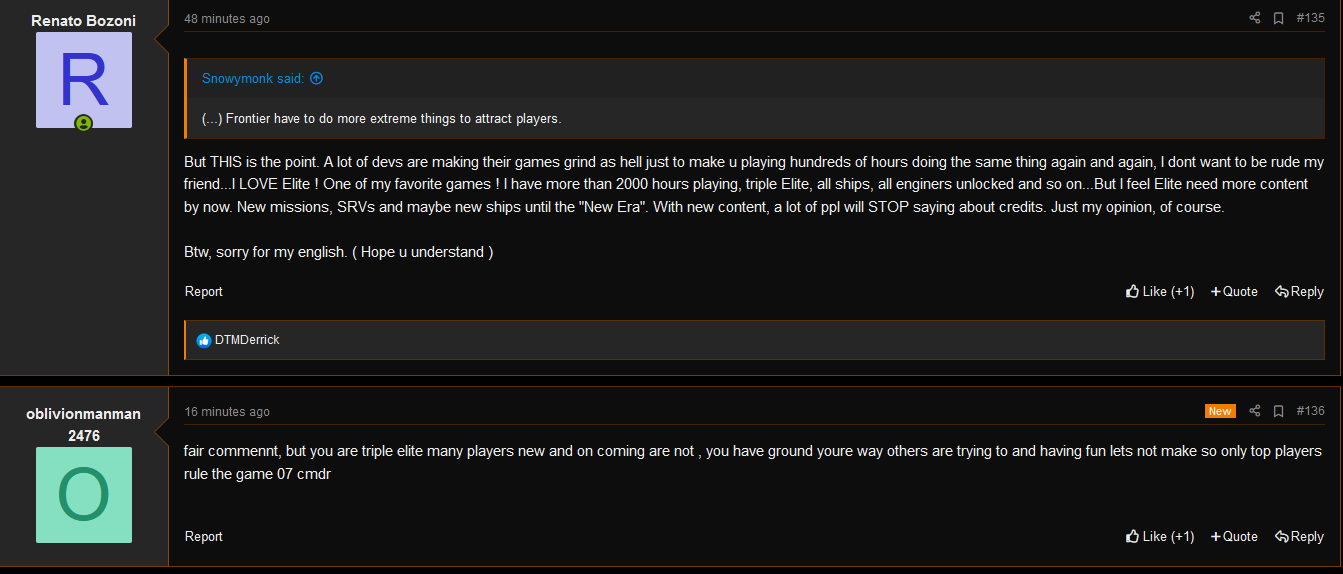Jump to Snowymonk's original post arrow

[316, 78]
